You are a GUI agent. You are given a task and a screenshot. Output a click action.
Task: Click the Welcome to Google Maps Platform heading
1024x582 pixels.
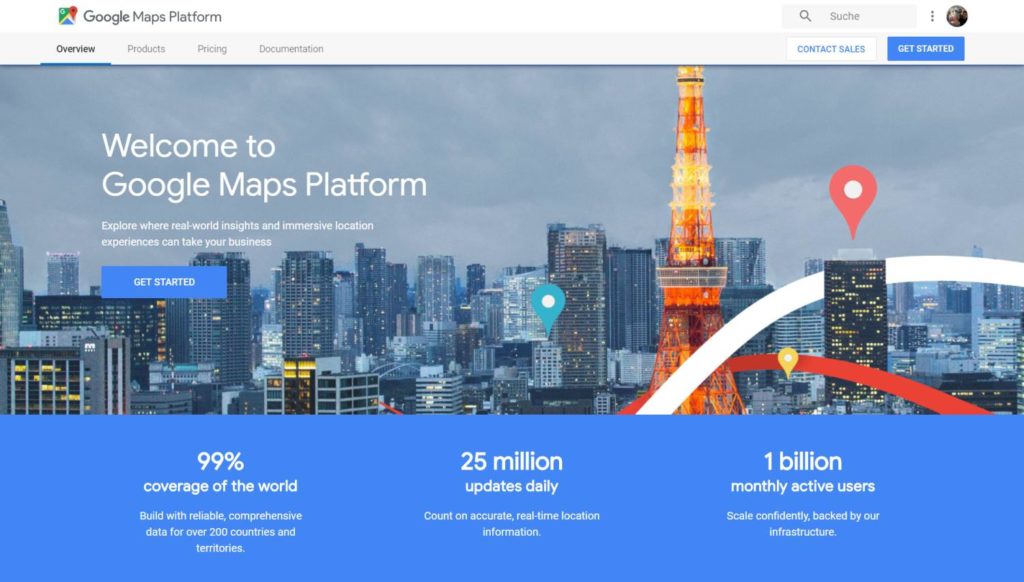(263, 166)
